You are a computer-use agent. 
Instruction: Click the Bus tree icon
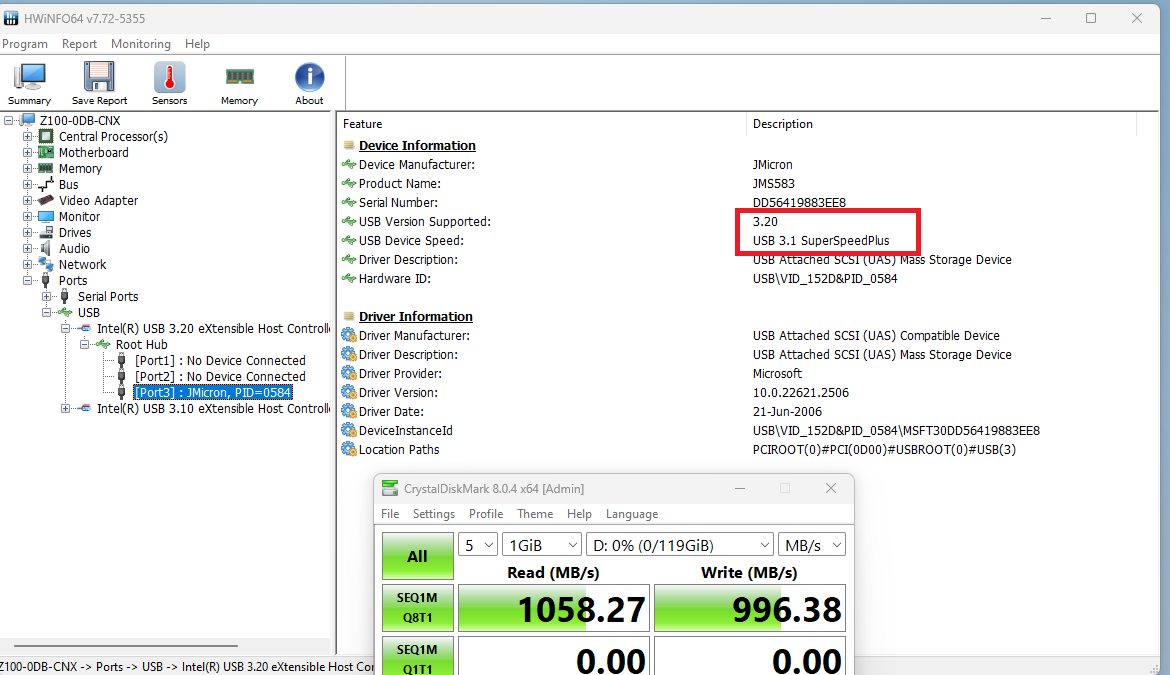(x=46, y=184)
